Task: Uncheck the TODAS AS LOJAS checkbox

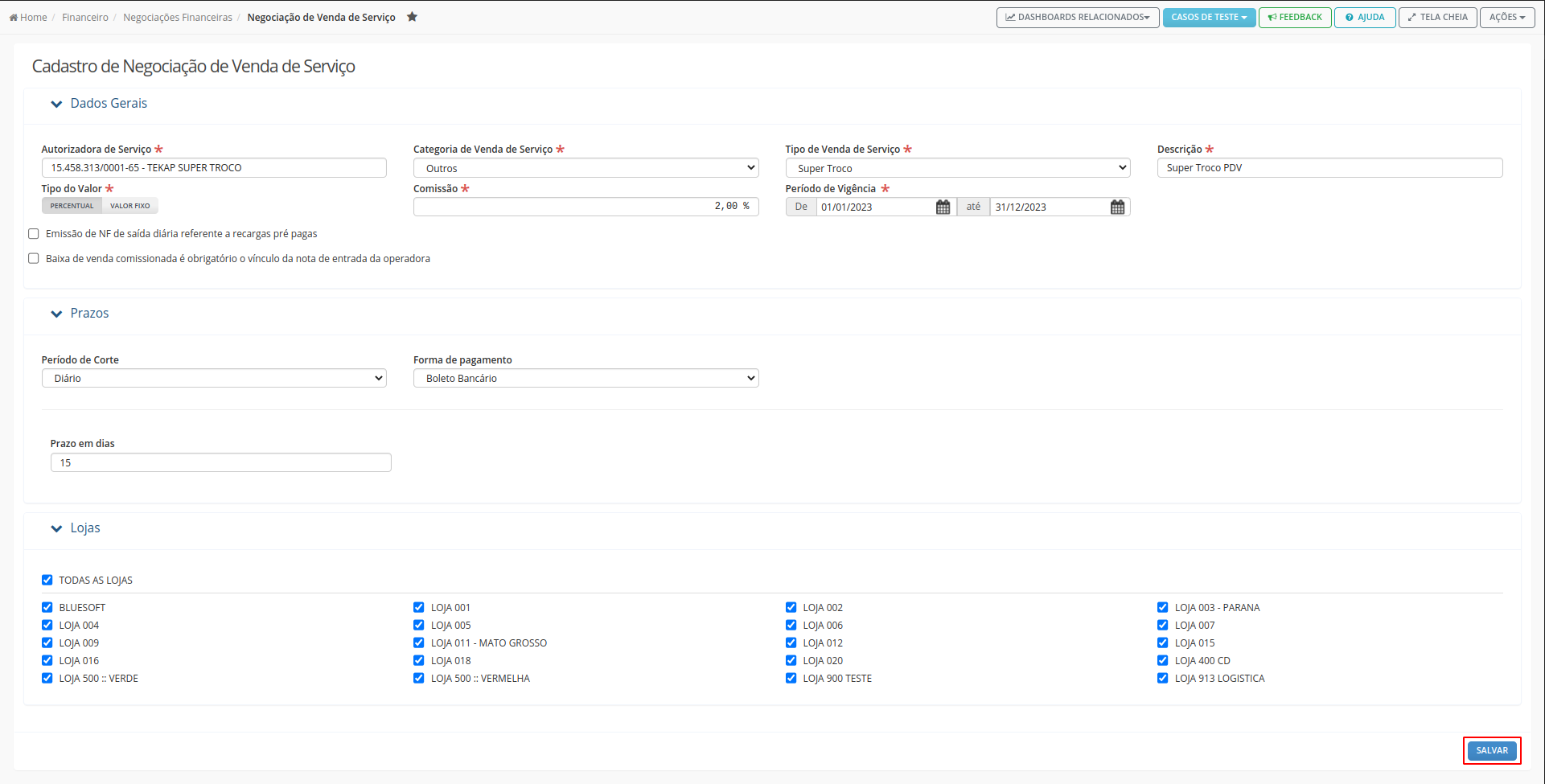Action: [x=47, y=580]
